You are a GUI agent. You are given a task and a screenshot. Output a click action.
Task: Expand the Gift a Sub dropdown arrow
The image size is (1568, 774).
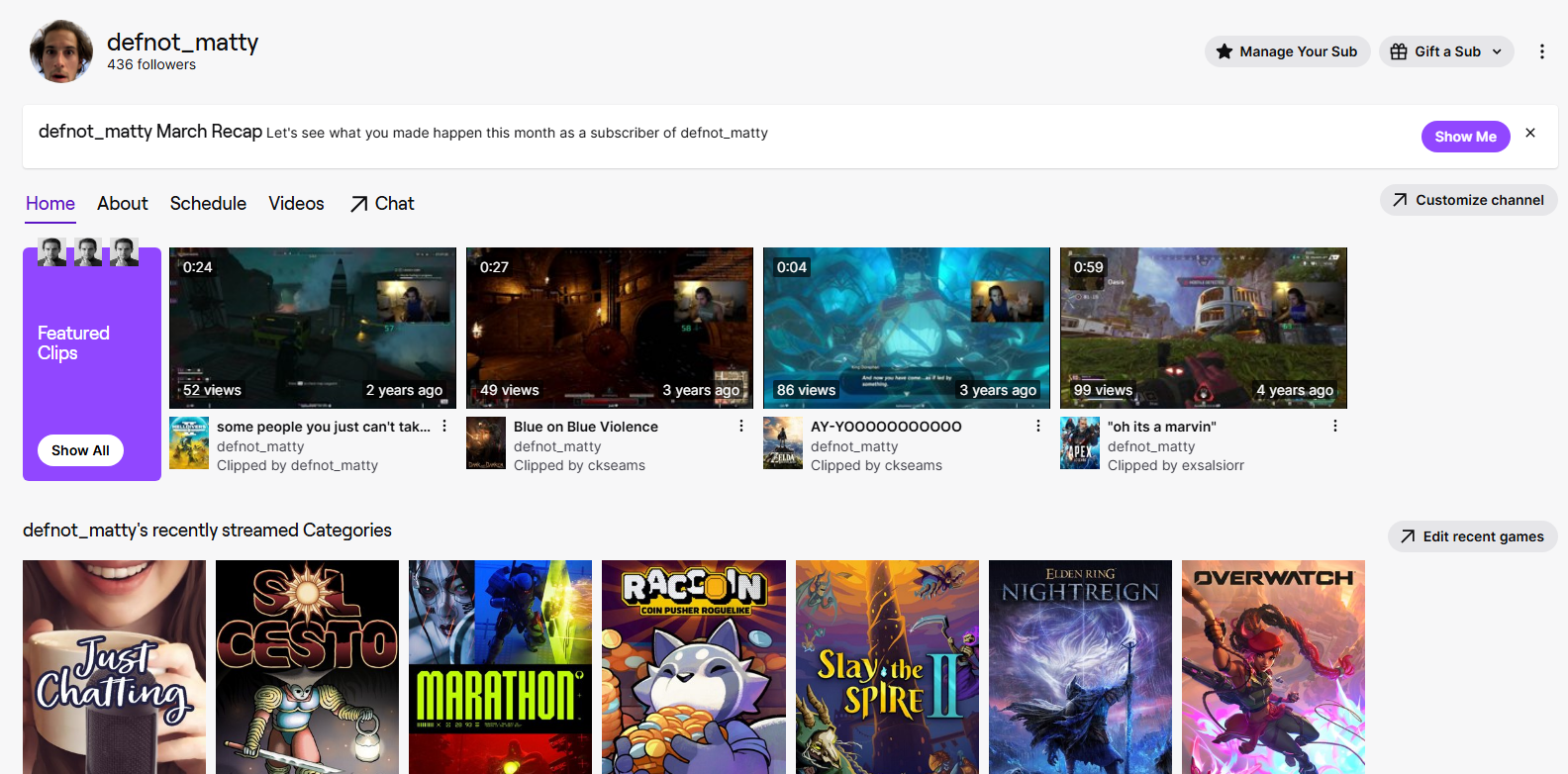pyautogui.click(x=1497, y=51)
